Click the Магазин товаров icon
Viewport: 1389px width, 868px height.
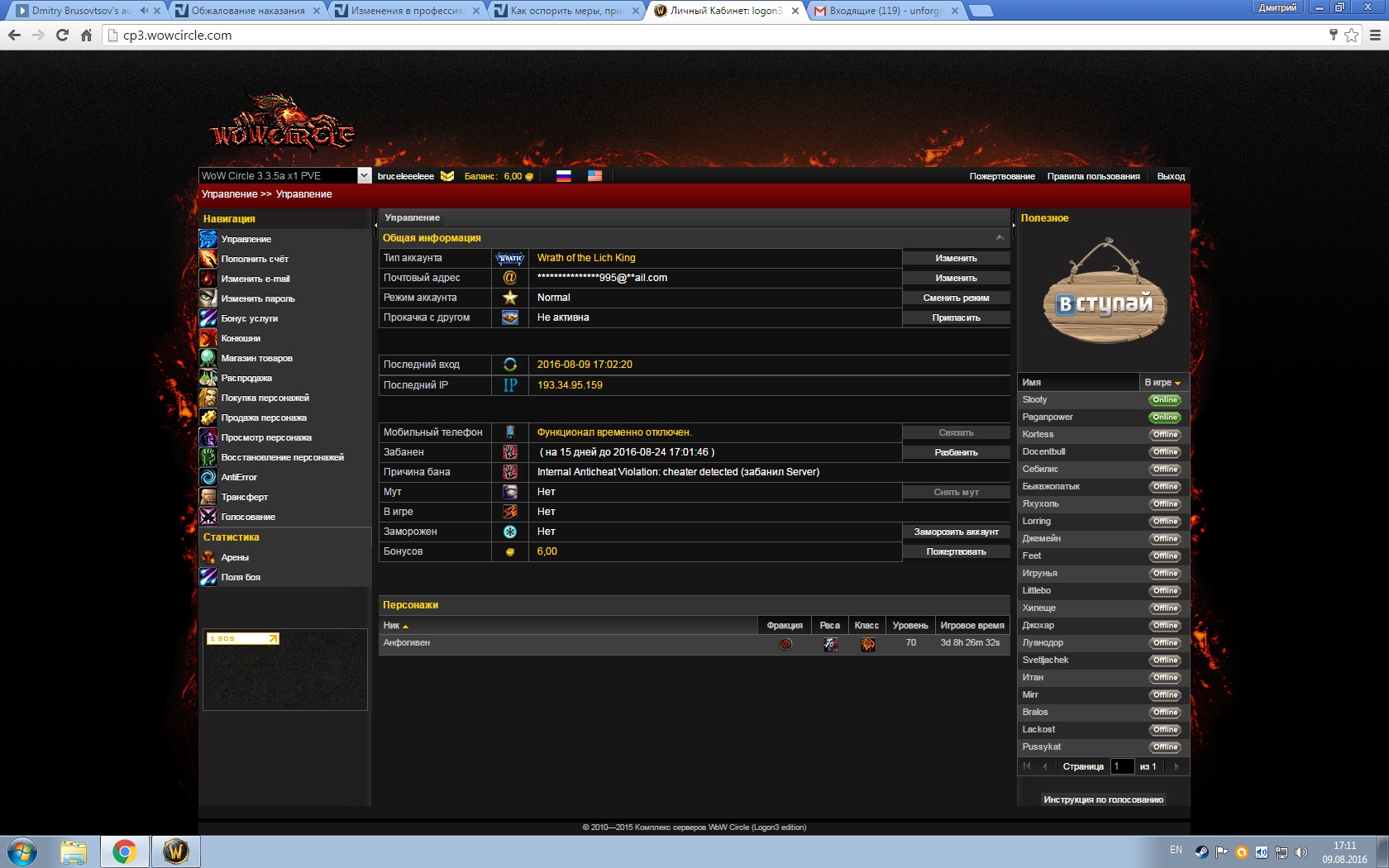tap(208, 358)
